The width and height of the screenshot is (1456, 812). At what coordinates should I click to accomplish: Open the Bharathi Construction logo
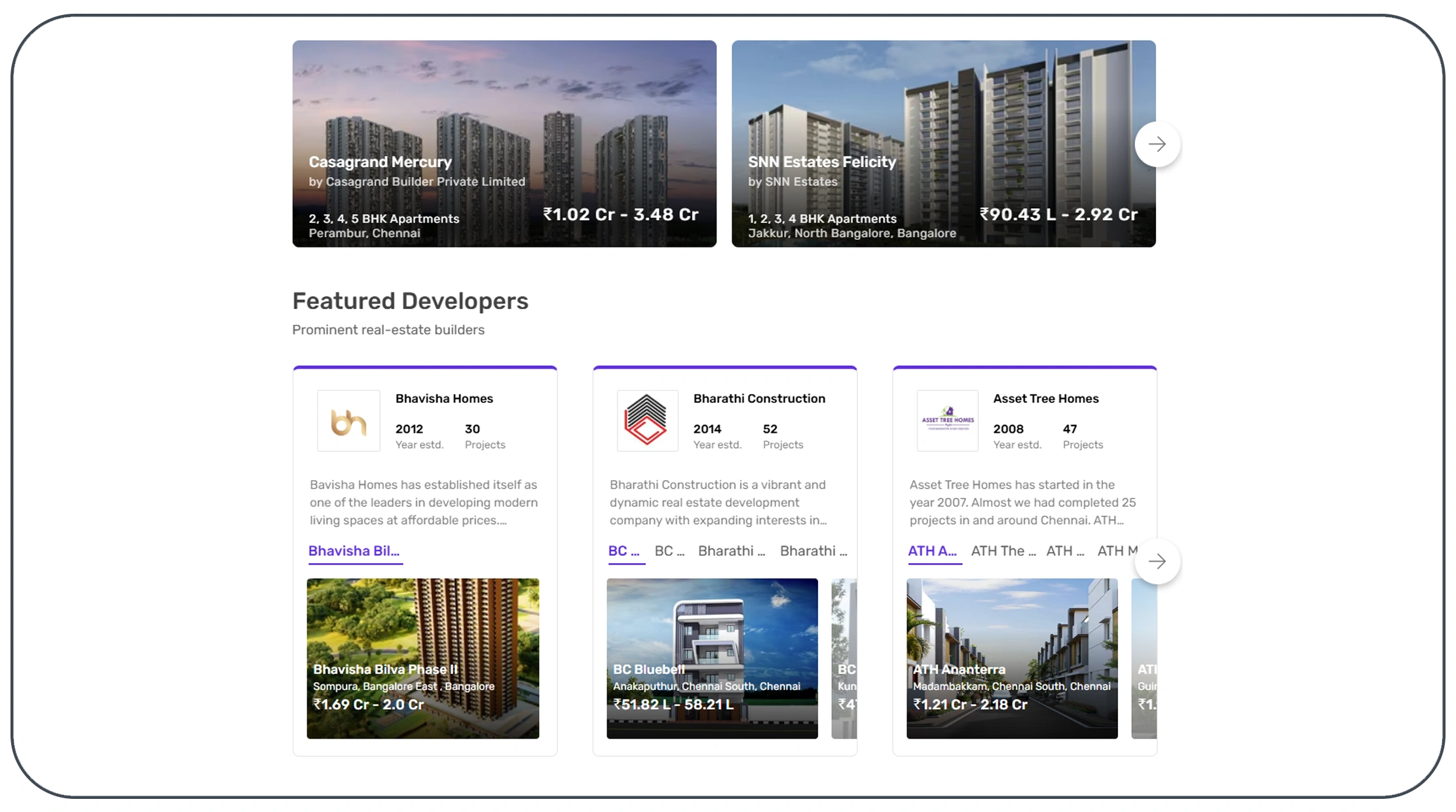[647, 421]
